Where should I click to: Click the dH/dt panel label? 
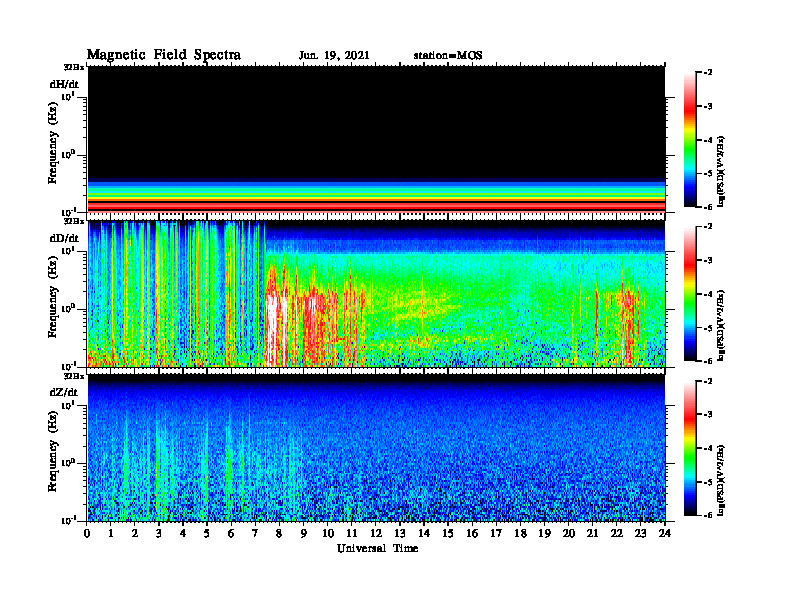[x=64, y=84]
